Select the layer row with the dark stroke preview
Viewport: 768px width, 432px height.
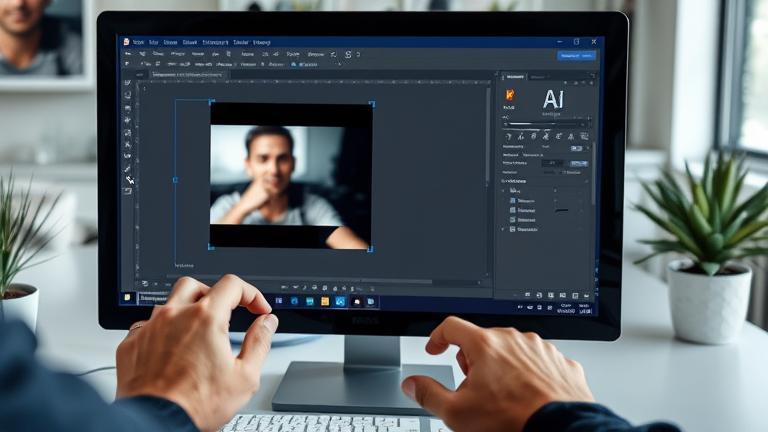point(545,211)
